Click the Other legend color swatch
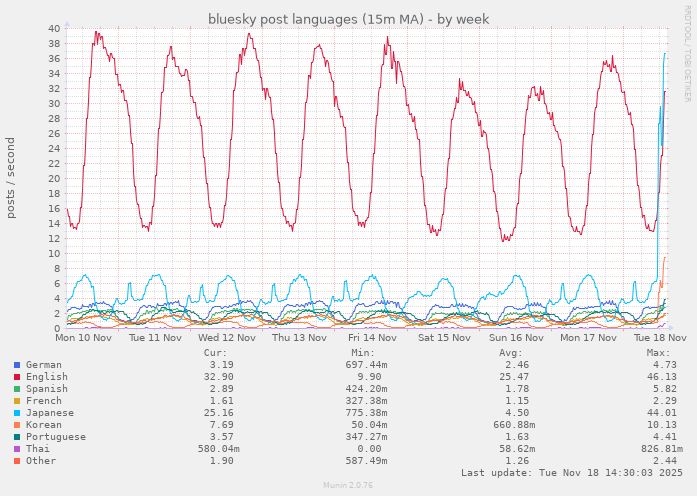697x496 pixels. click(x=17, y=461)
